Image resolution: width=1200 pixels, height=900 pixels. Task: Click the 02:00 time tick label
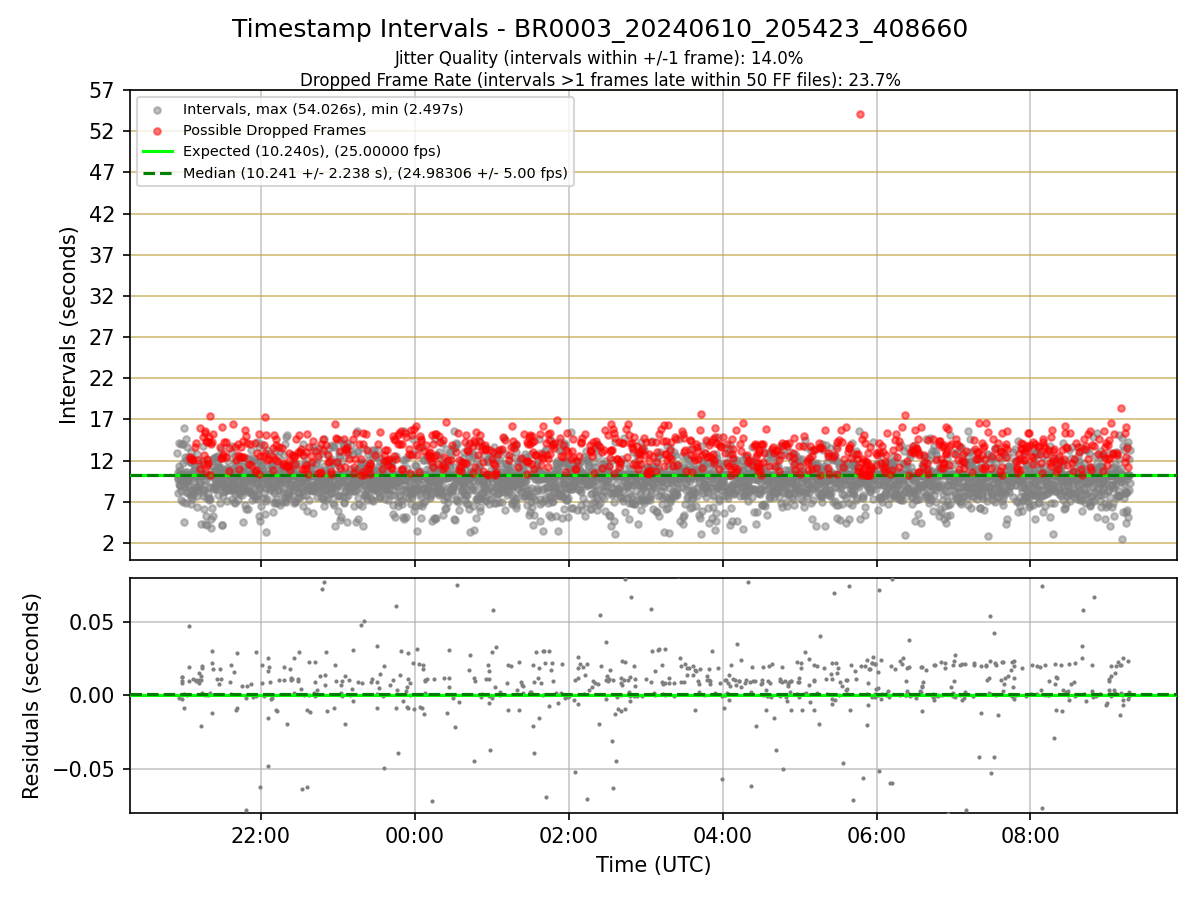coord(569,835)
